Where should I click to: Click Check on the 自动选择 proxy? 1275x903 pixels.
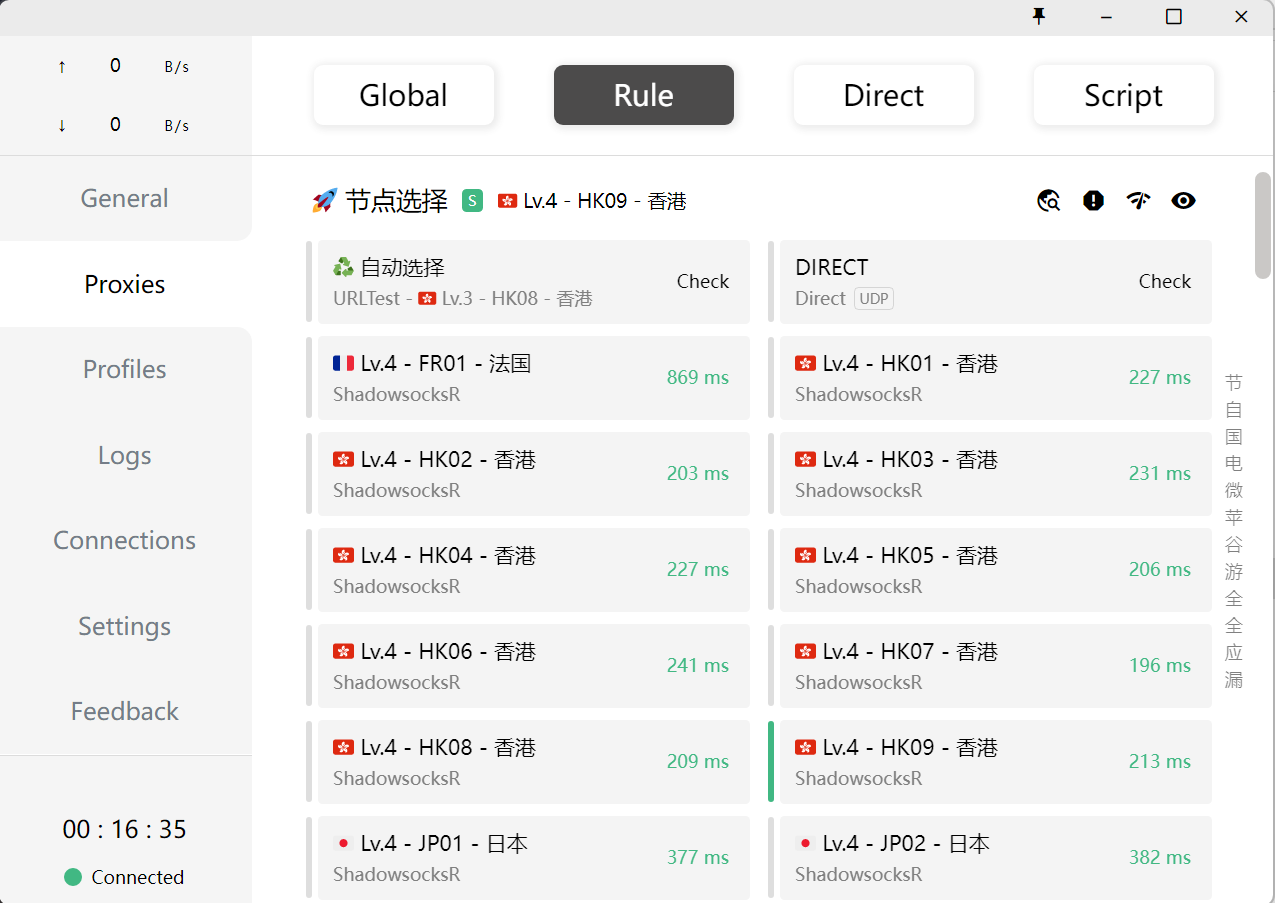tap(702, 282)
